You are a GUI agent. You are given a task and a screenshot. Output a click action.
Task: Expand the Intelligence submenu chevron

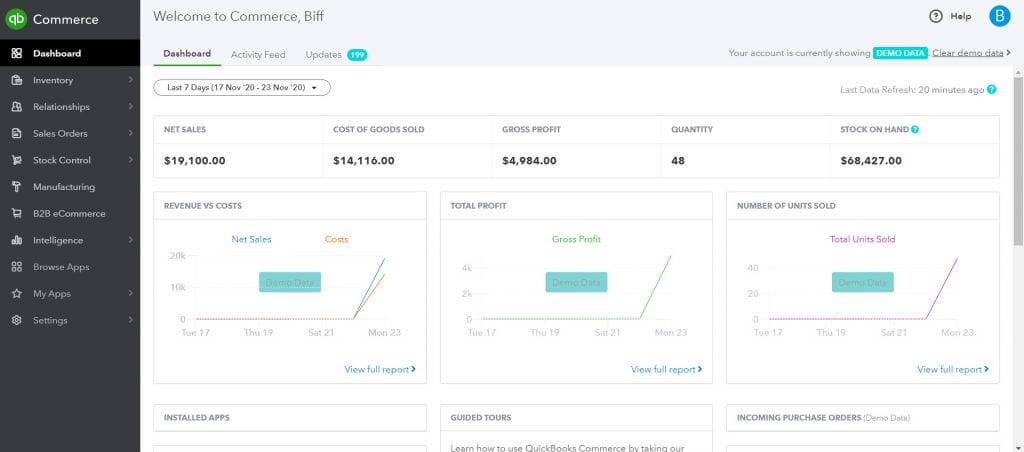[x=131, y=240]
